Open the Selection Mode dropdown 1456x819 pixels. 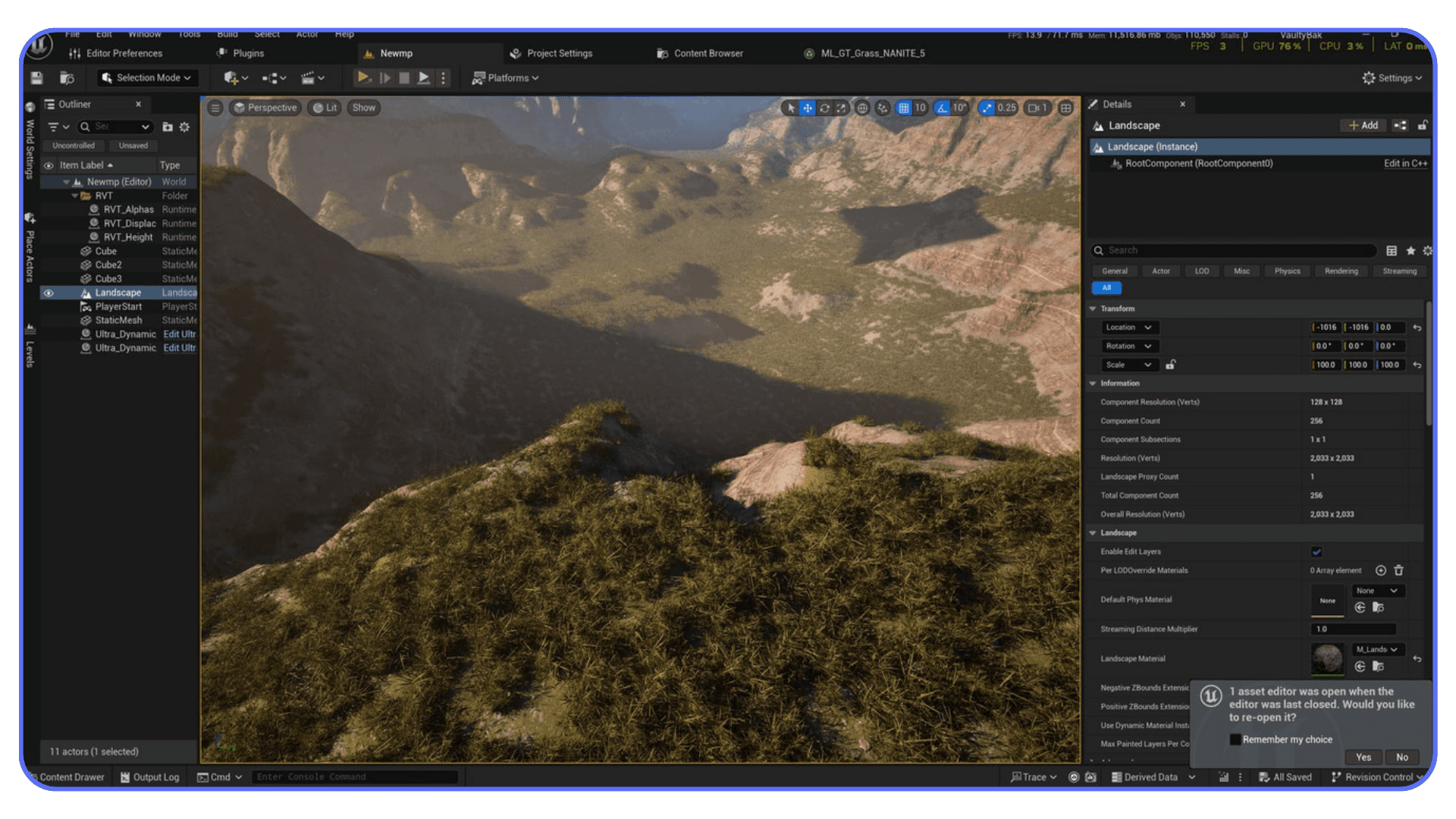(147, 77)
